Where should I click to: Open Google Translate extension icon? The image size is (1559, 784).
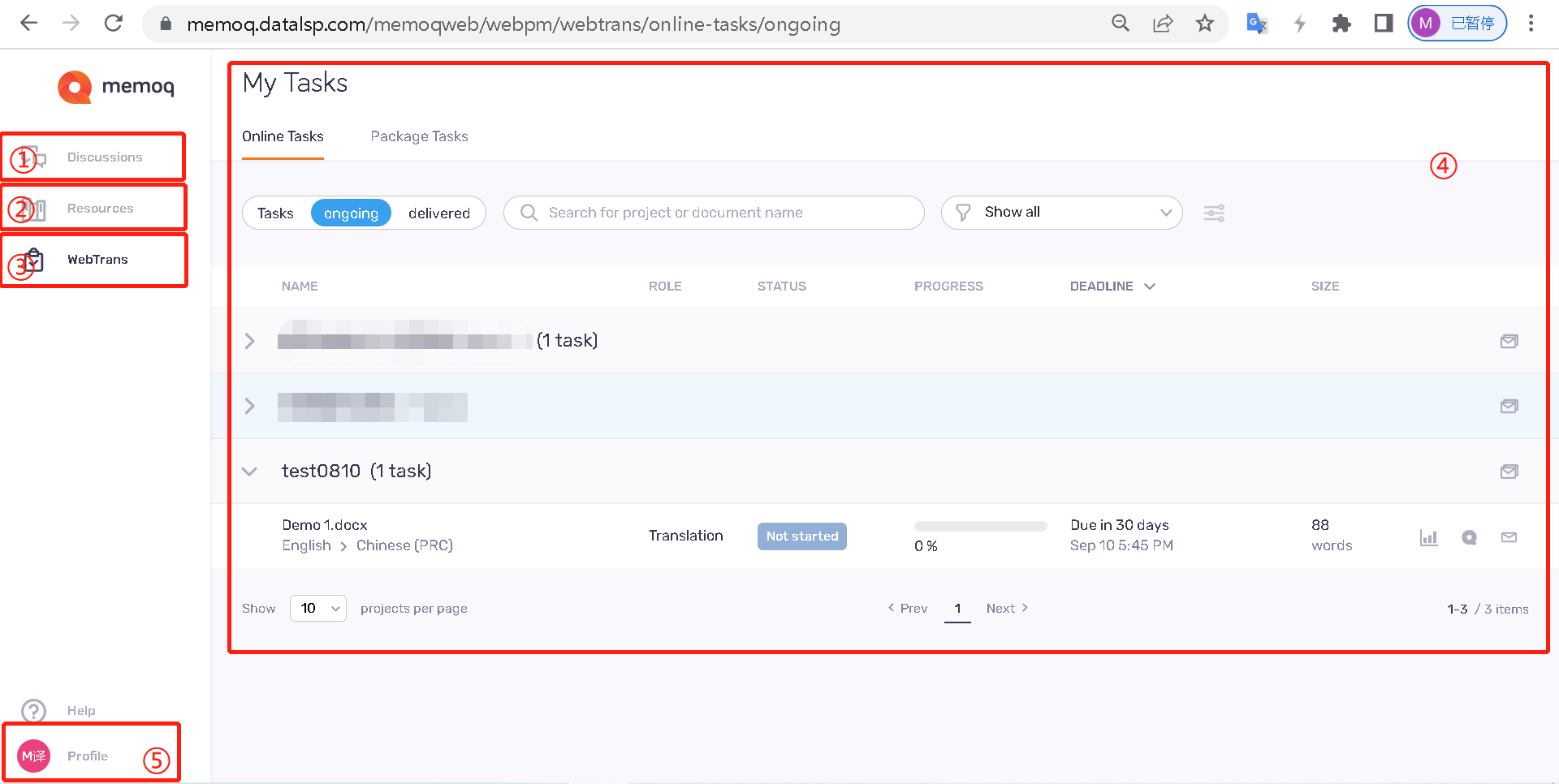(x=1257, y=24)
